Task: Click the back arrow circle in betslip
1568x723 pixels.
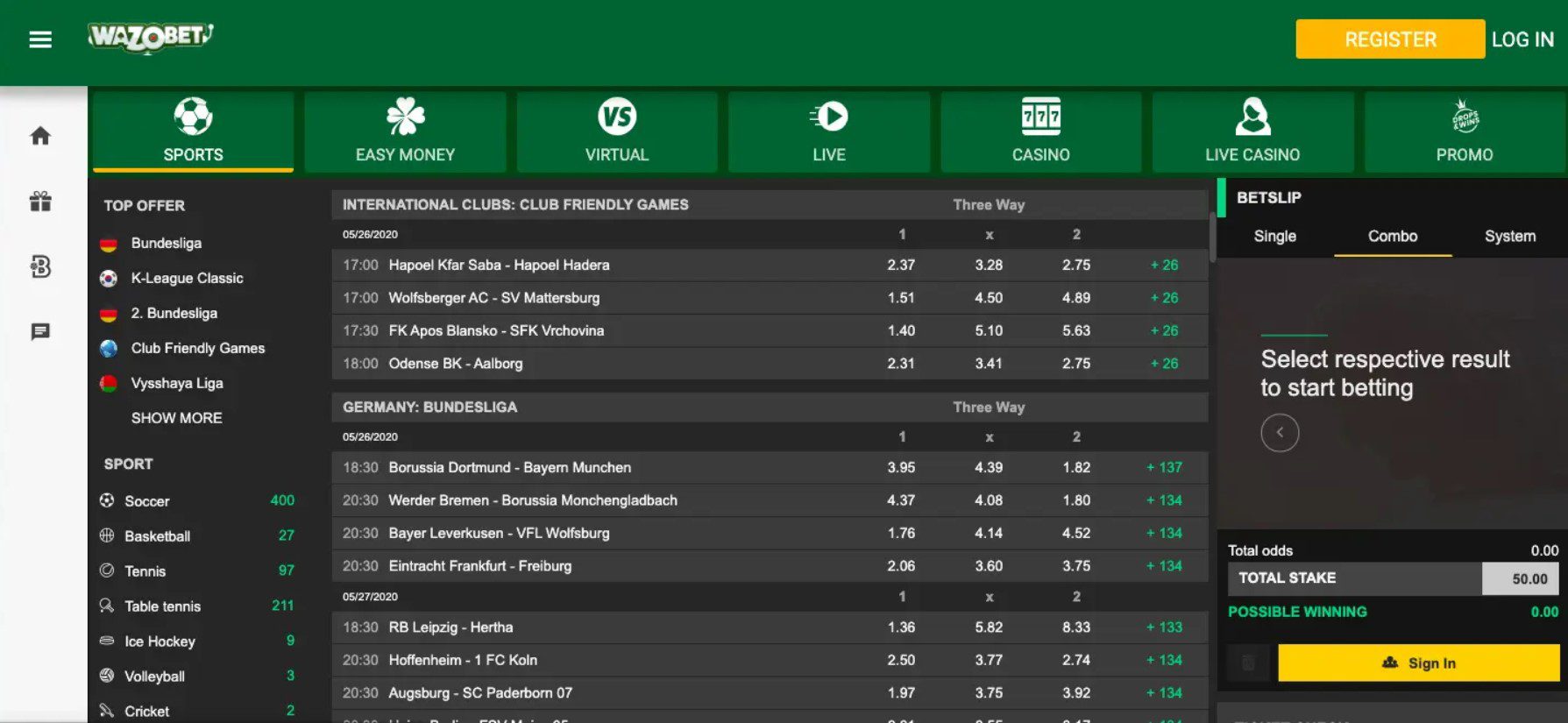Action: coord(1280,432)
